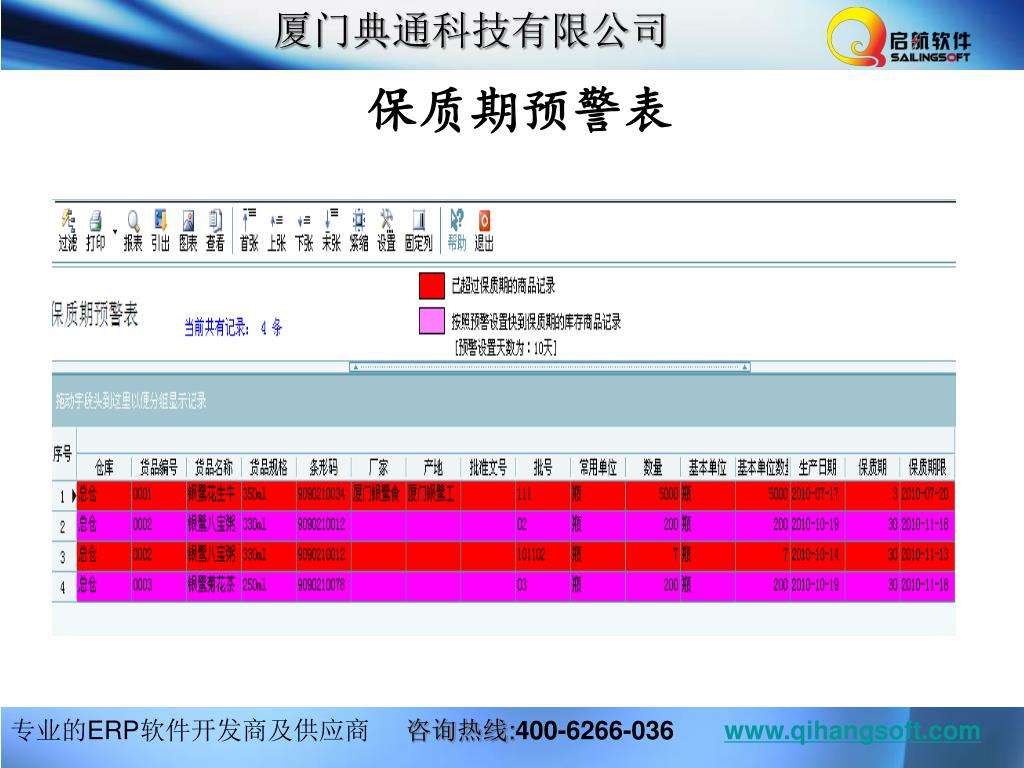Select row number 2 indicator
1024x768 pixels.
[x=64, y=526]
